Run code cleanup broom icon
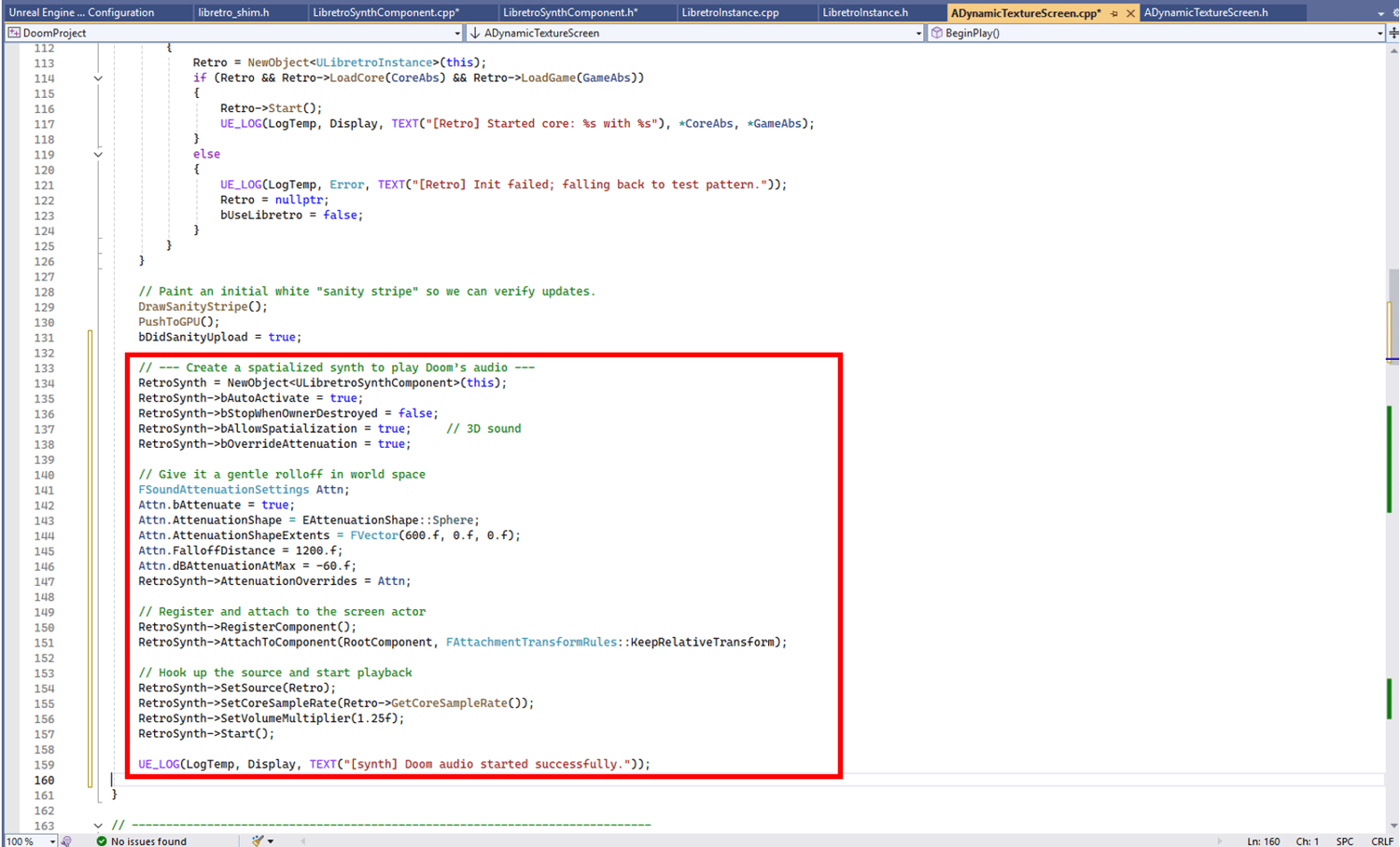 click(x=258, y=840)
